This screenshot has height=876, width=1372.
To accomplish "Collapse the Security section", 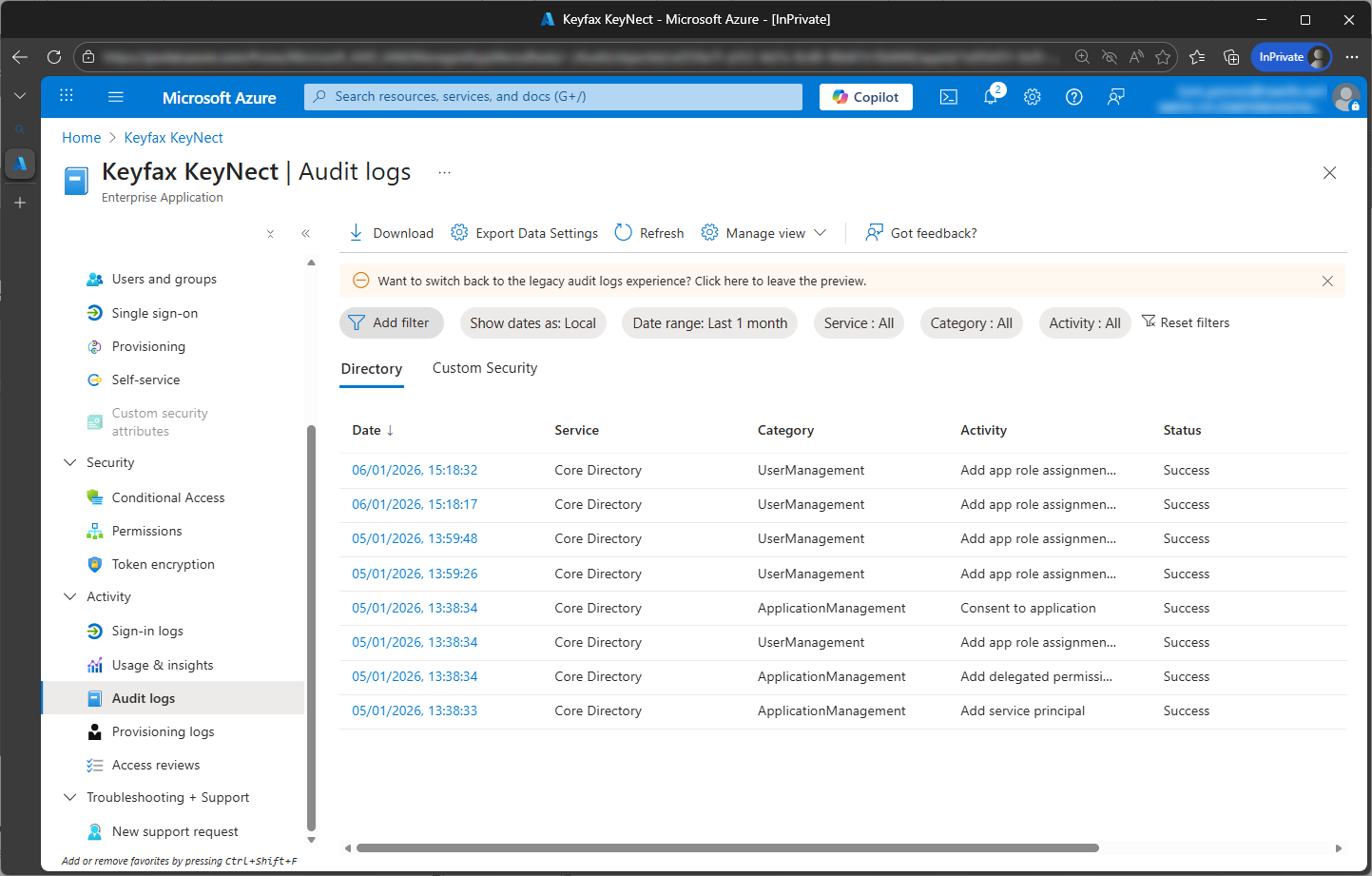I will click(x=70, y=462).
